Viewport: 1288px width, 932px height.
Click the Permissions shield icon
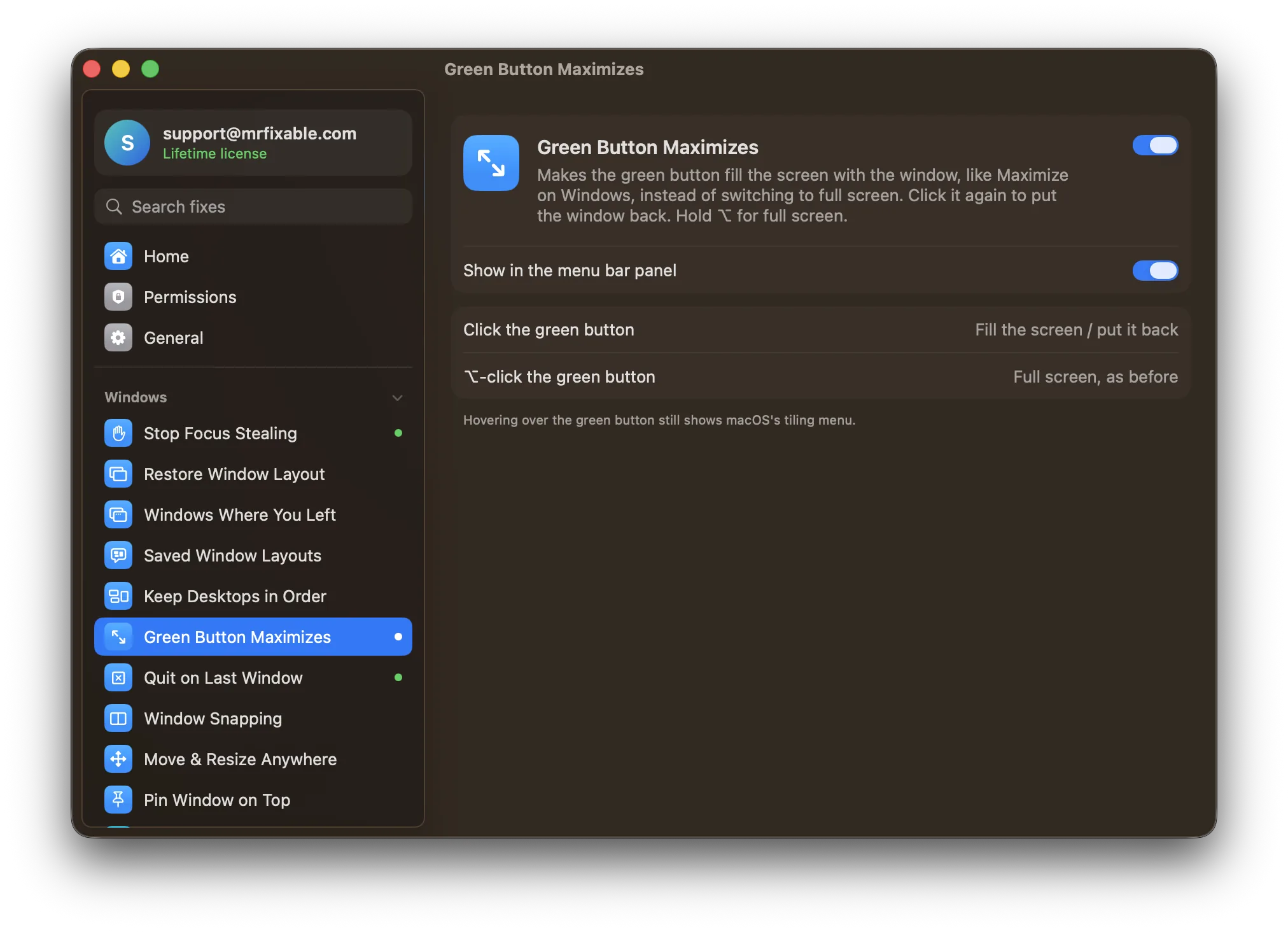click(118, 297)
